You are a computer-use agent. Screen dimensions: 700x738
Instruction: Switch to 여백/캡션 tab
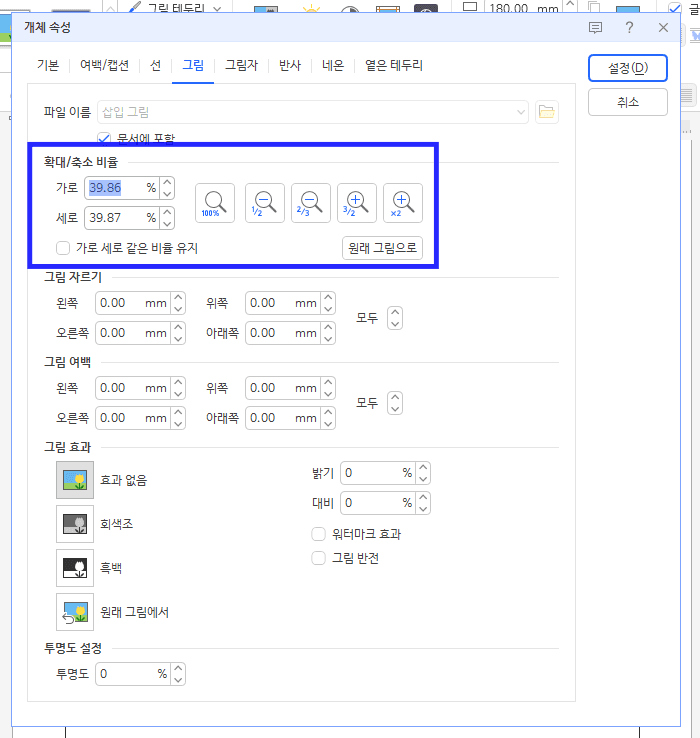point(105,65)
